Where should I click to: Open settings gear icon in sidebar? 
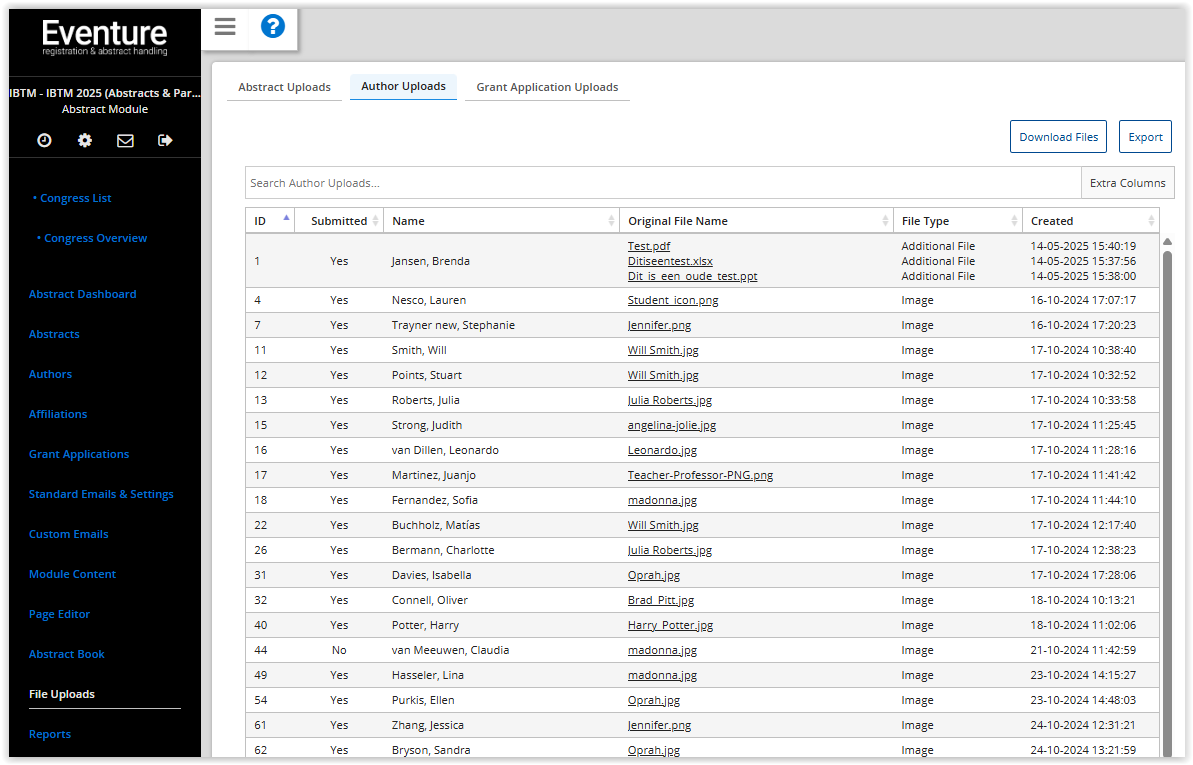84,140
